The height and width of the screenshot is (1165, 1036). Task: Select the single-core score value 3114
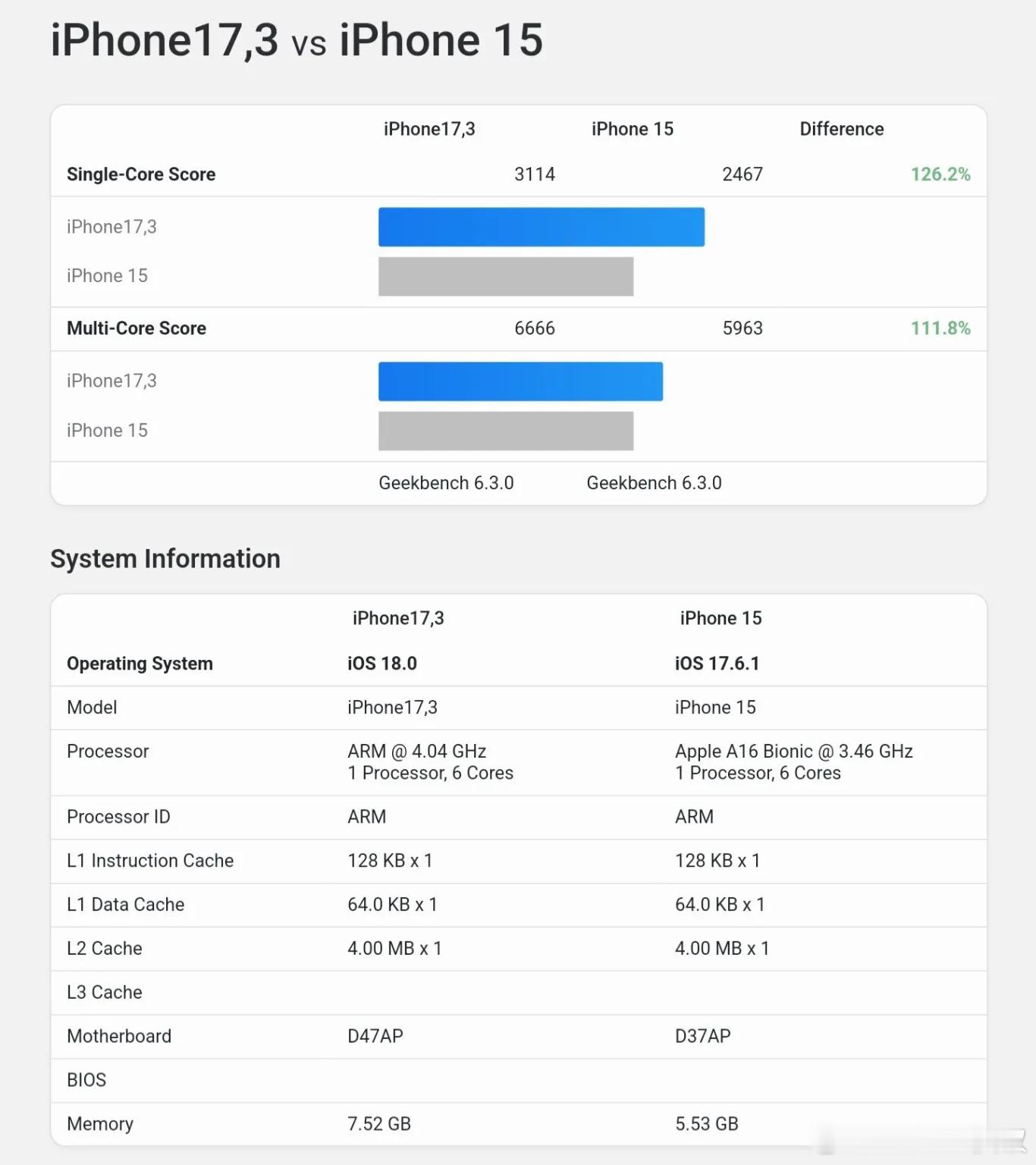pos(535,174)
